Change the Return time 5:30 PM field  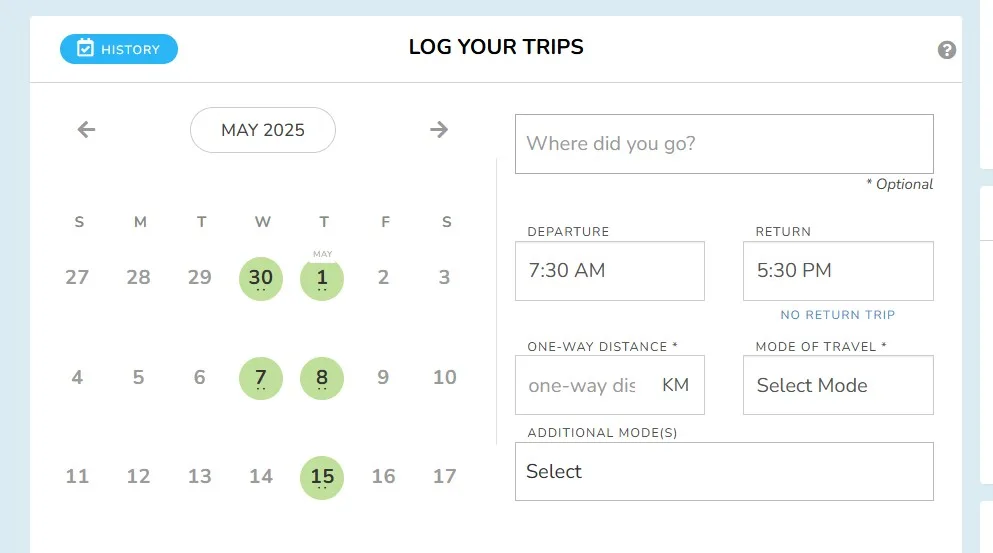(838, 270)
